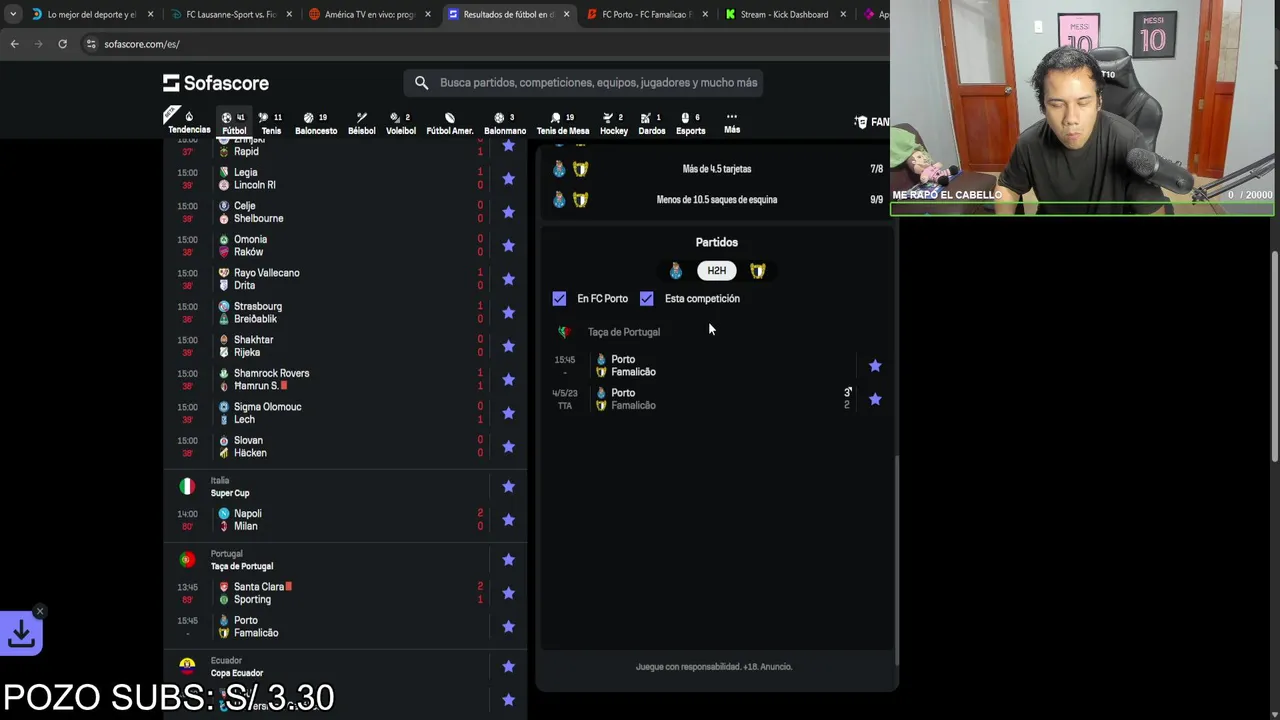Focus the Sofascore search field
The height and width of the screenshot is (720, 1280).
click(x=584, y=83)
